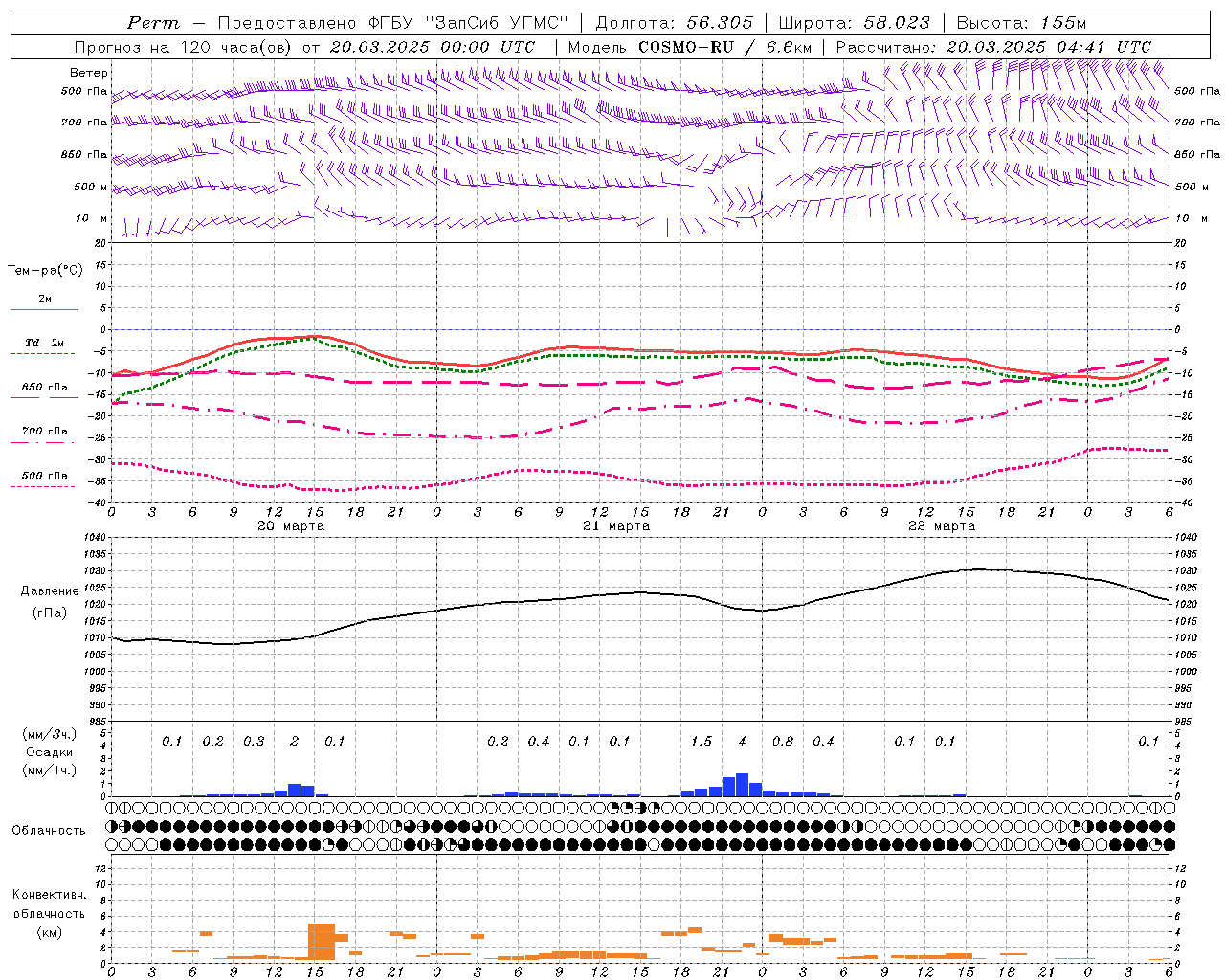Click the "Тем-ра(°C)" temperature panel label
Viewport: 1225px width, 980px height.
[x=45, y=271]
